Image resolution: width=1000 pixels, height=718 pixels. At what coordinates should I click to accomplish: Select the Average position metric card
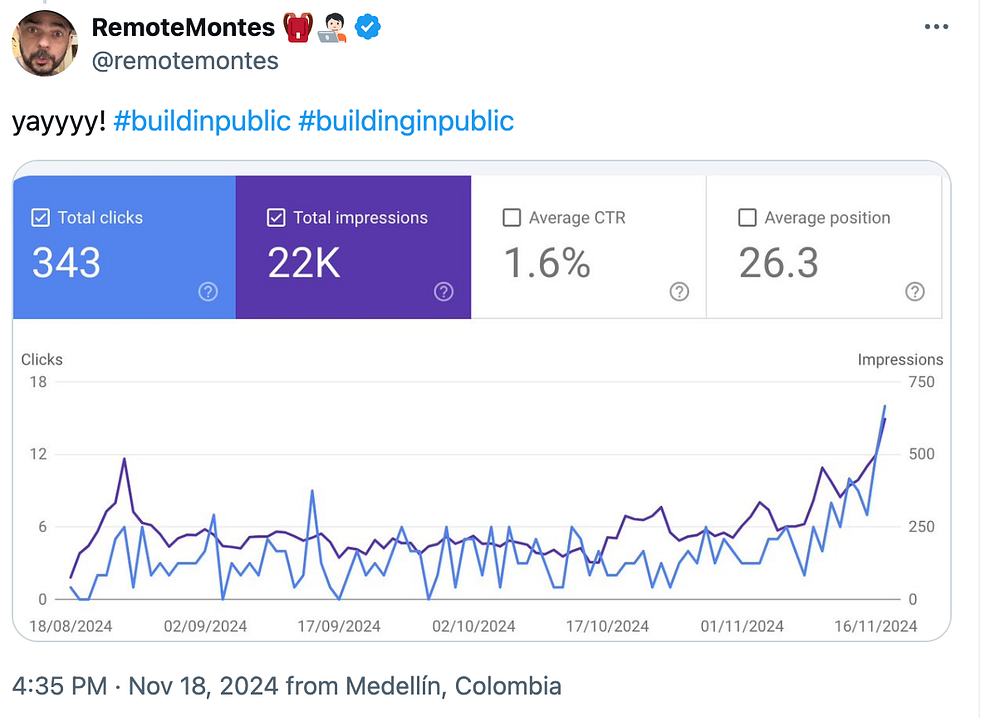coord(823,248)
